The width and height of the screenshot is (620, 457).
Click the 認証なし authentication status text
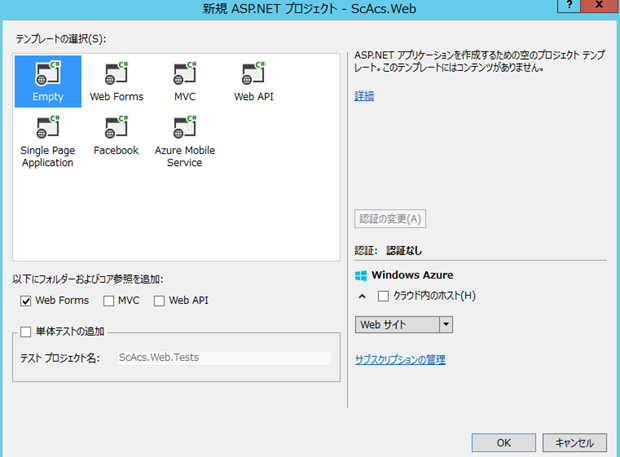coord(404,251)
